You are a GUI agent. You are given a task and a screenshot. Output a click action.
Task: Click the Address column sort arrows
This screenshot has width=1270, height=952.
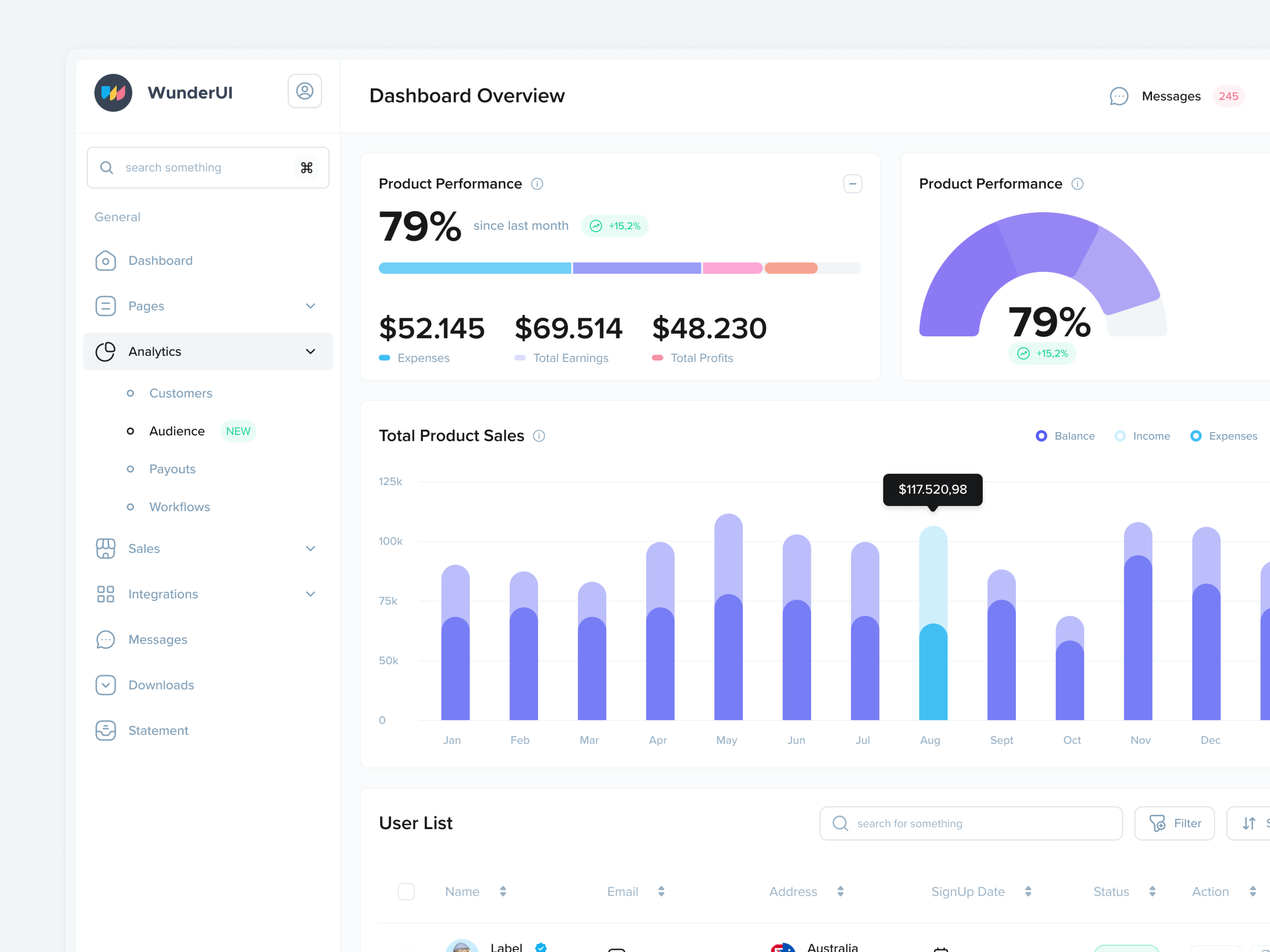(841, 891)
